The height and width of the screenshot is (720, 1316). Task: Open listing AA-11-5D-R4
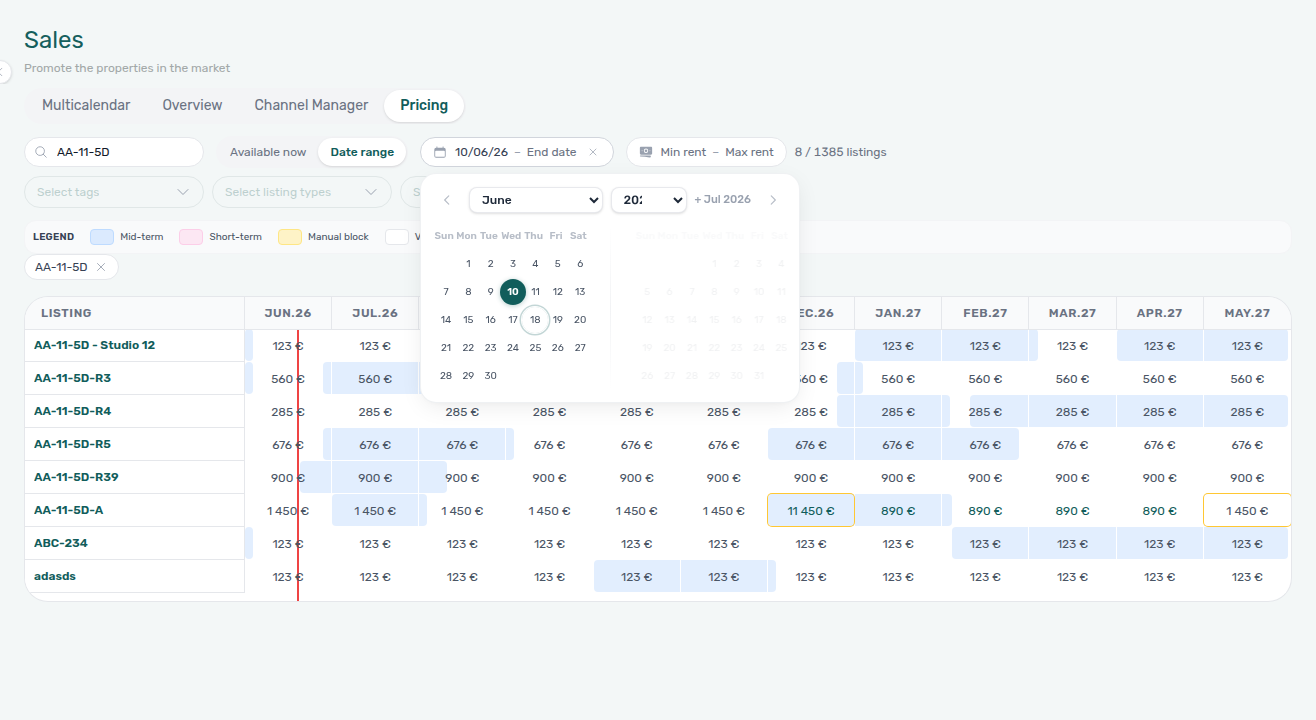pos(73,411)
